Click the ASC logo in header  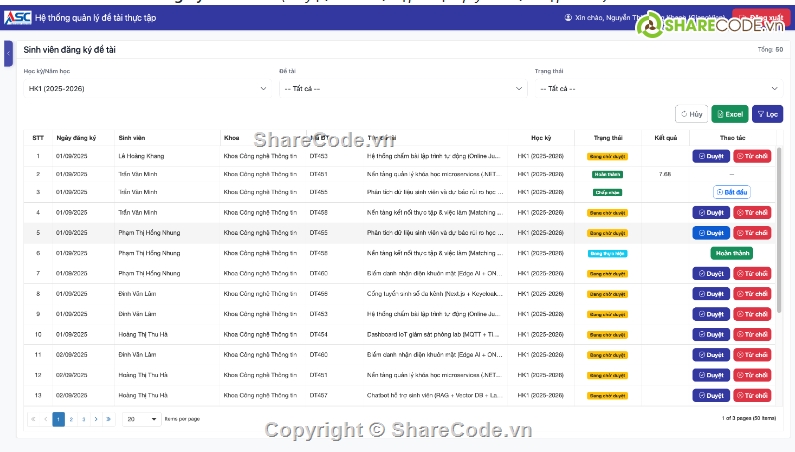(18, 18)
